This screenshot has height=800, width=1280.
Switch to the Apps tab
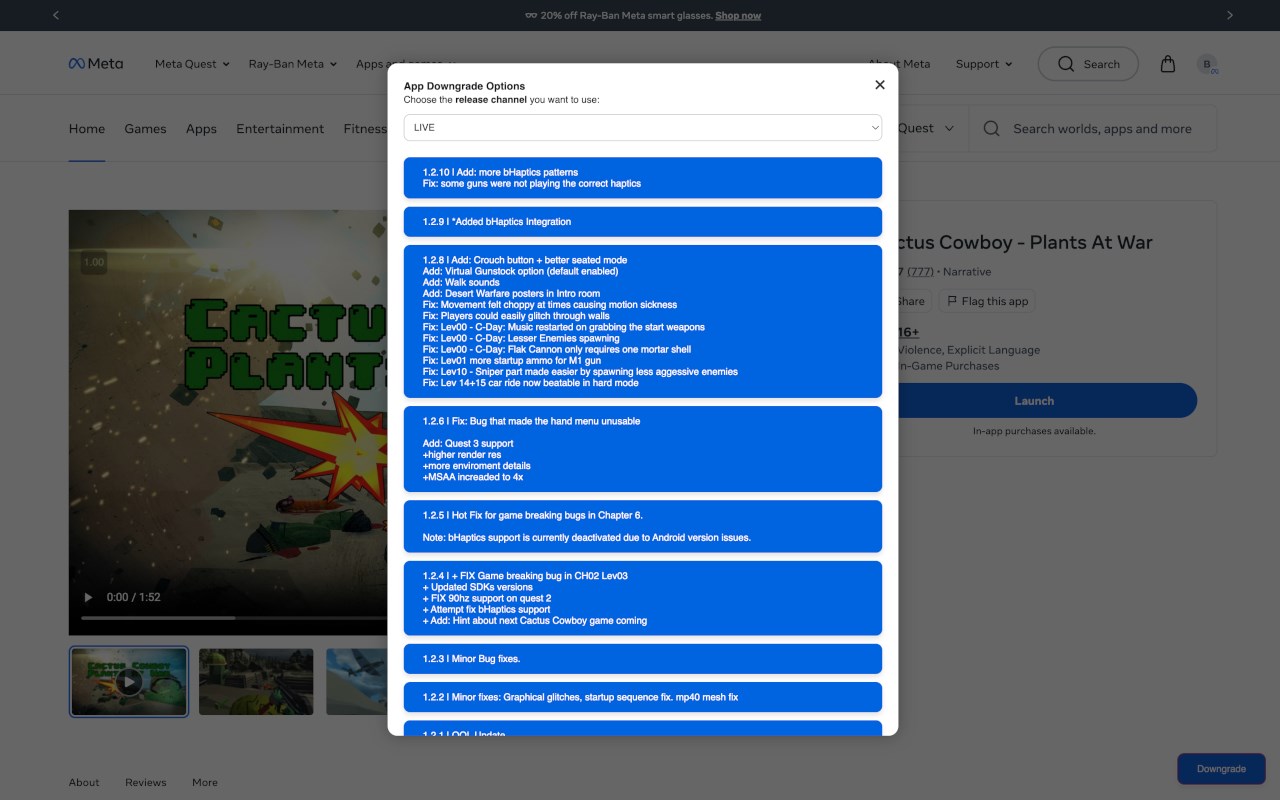pos(201,129)
